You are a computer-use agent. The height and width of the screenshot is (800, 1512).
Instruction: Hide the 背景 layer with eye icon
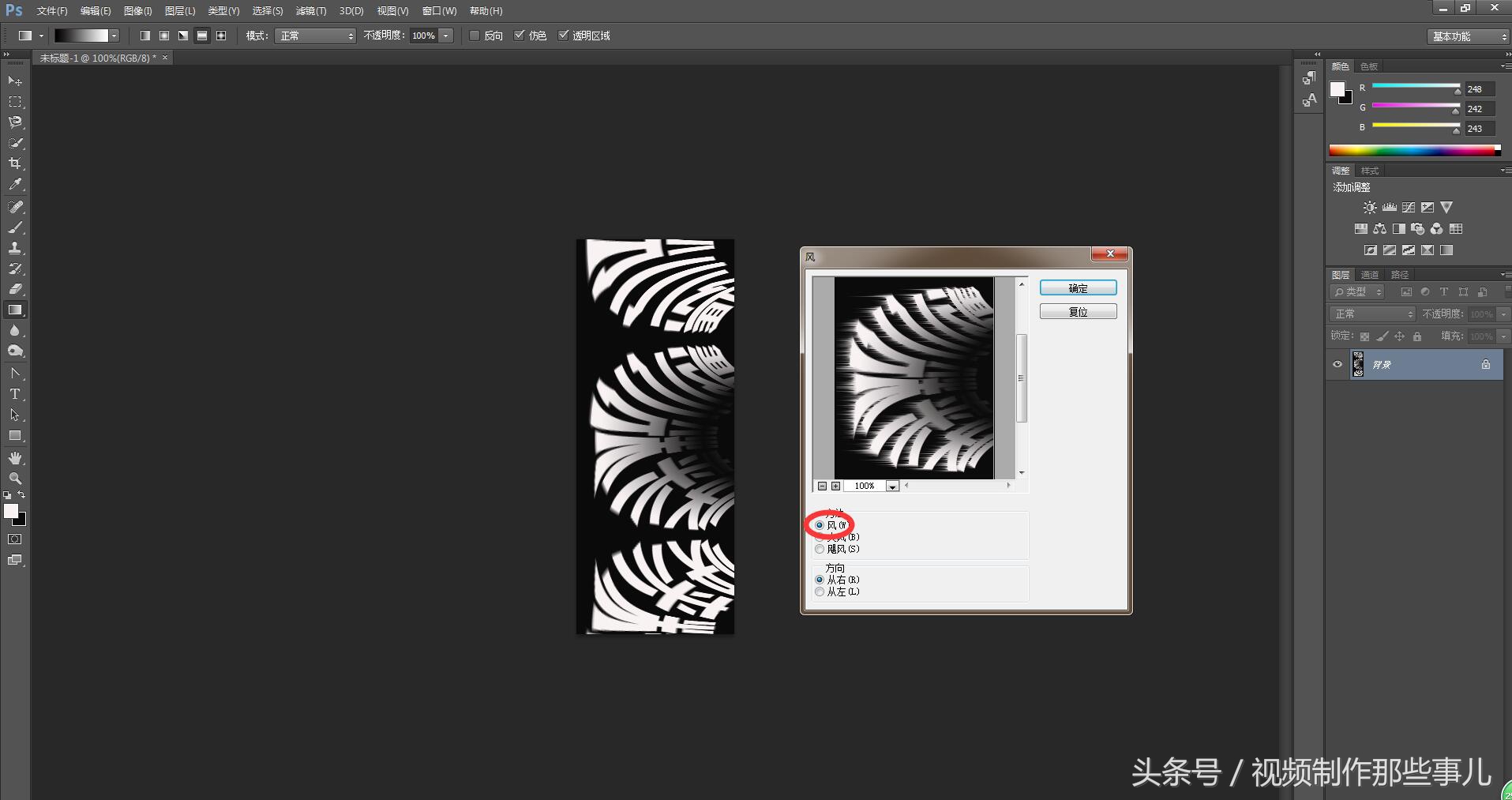point(1338,364)
